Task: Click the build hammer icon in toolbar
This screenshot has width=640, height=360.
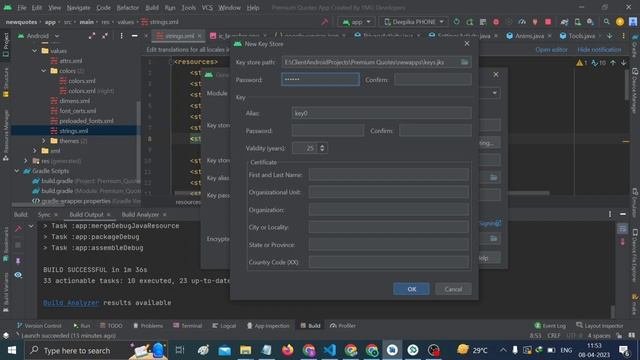Action: coord(324,22)
